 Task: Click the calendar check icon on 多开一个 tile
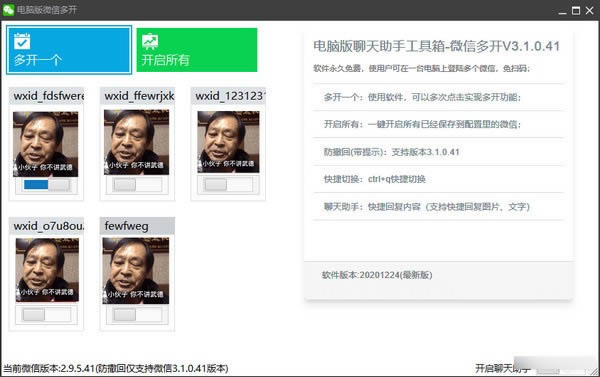pyautogui.click(x=22, y=41)
